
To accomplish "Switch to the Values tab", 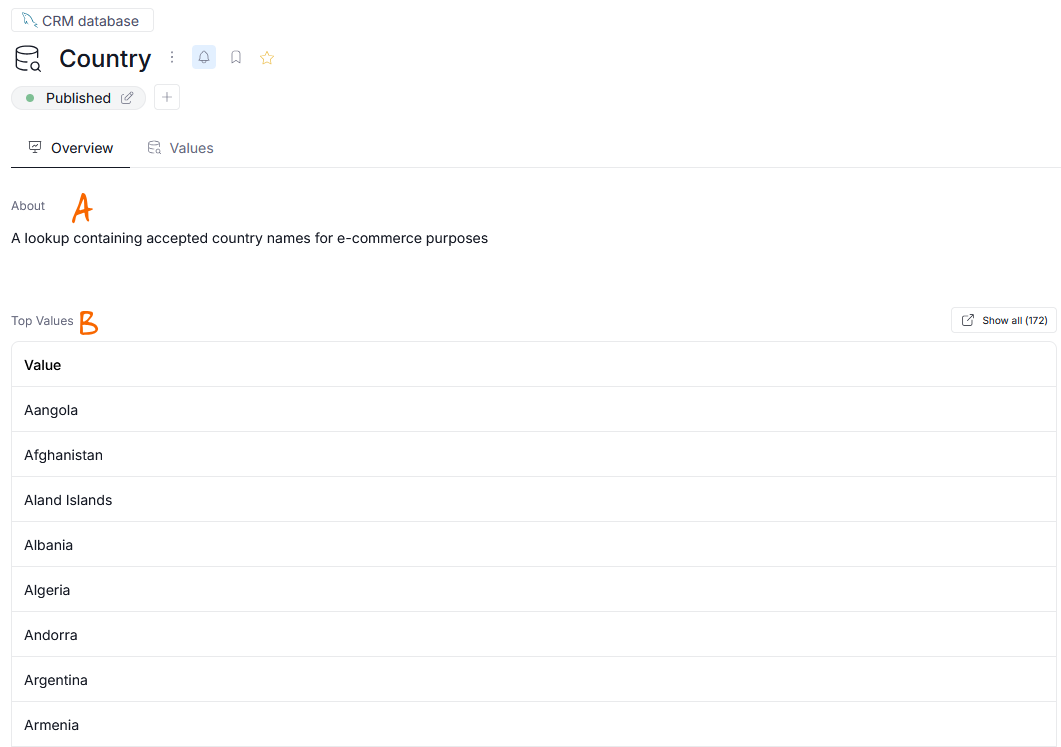I will 180,148.
